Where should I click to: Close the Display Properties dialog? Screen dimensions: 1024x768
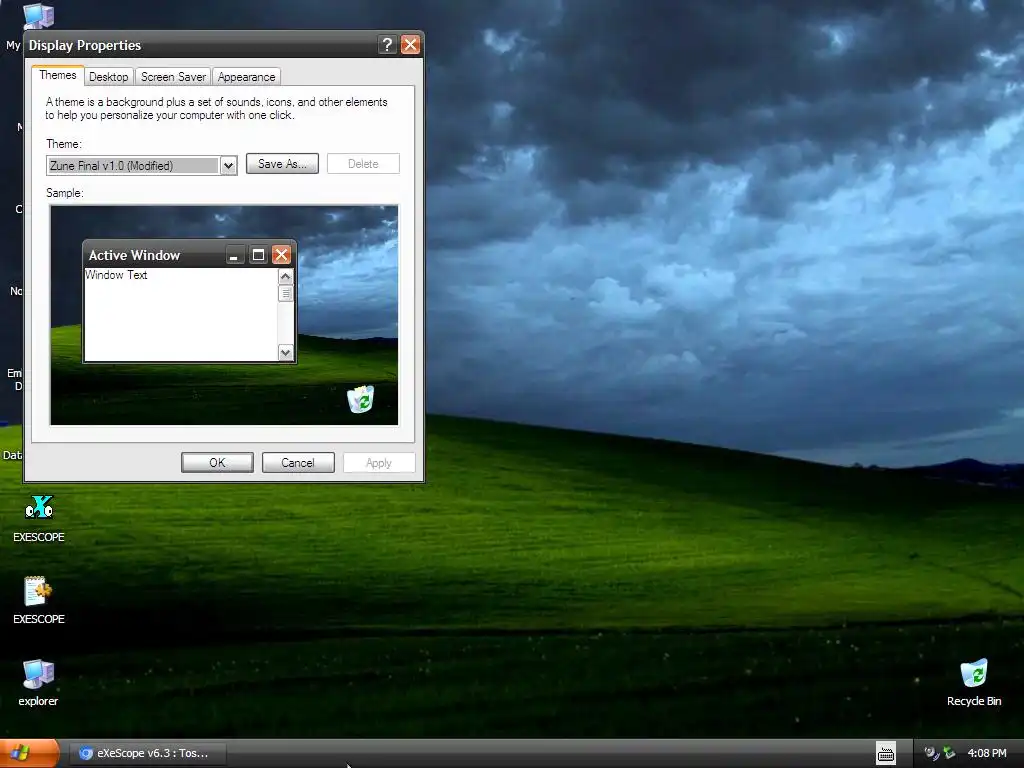tap(410, 44)
